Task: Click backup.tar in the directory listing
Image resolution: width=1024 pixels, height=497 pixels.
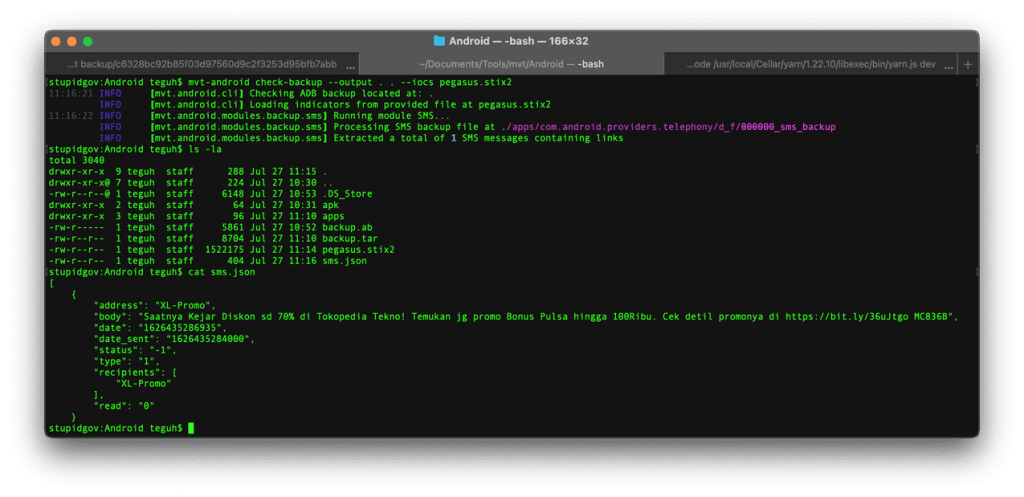Action: [x=349, y=238]
